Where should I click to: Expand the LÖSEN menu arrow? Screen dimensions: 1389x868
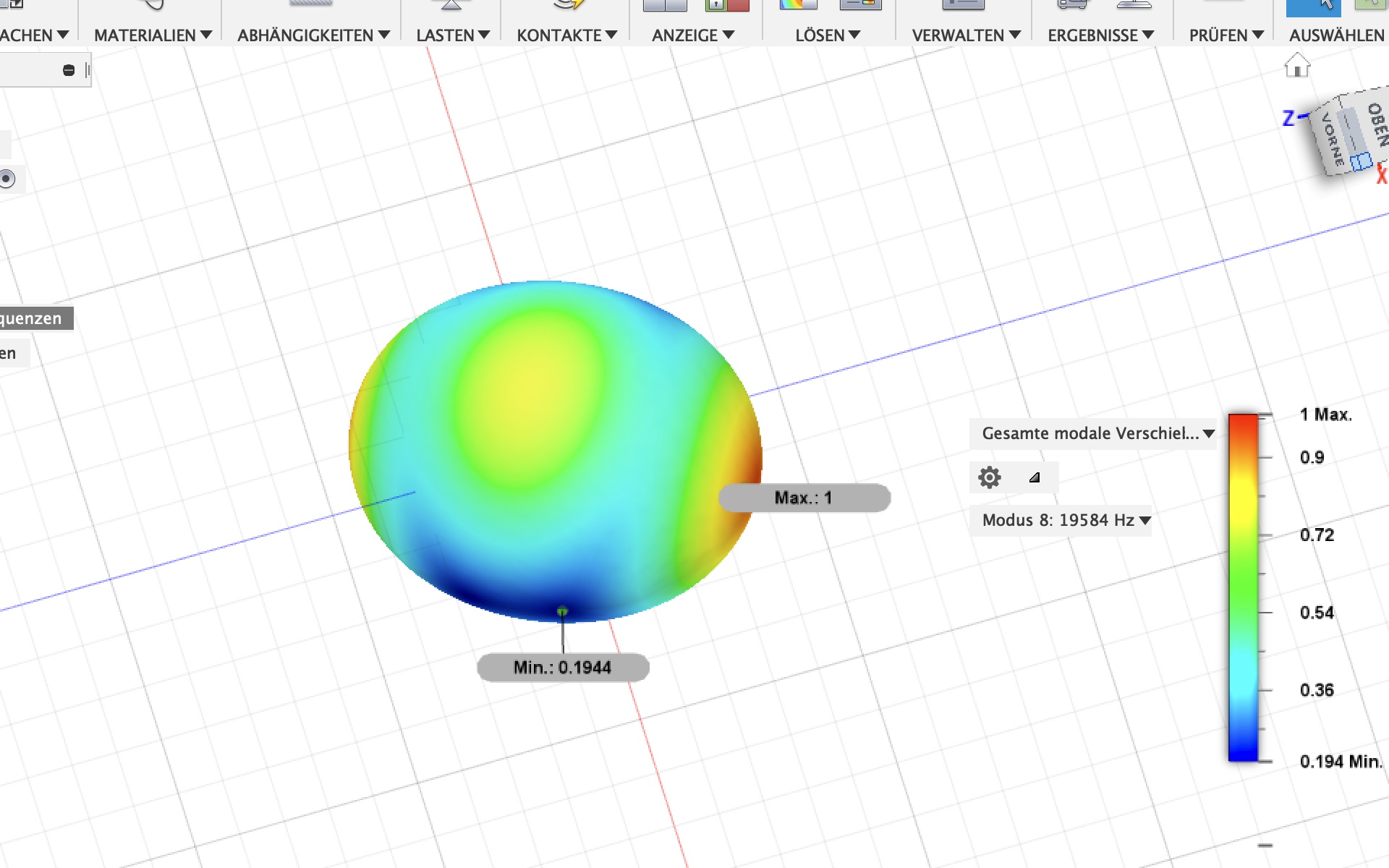[854, 35]
